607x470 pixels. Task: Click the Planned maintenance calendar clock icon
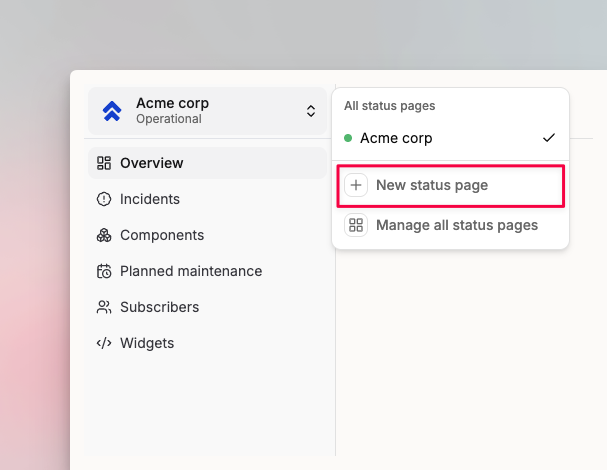click(104, 271)
